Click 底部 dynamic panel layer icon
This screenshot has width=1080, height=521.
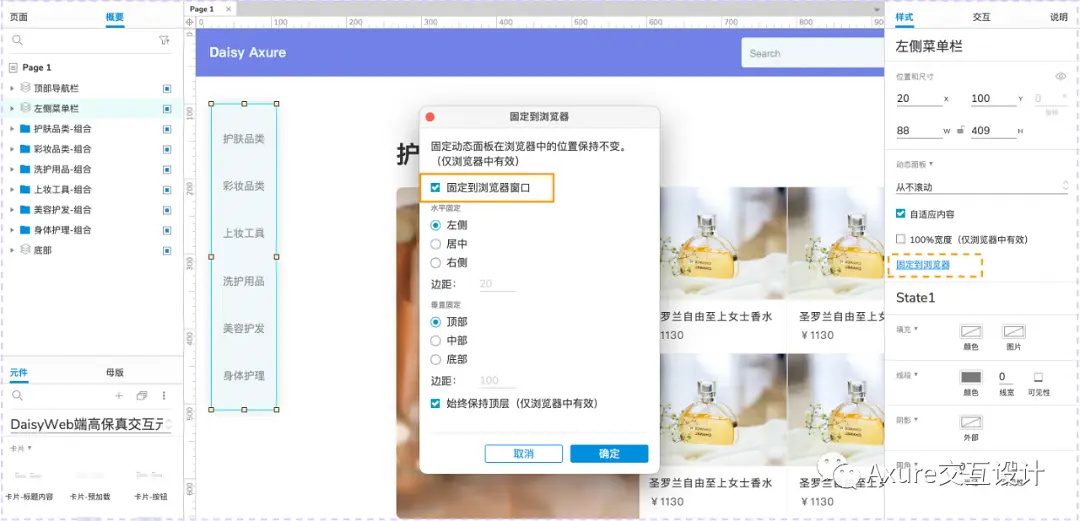pos(25,250)
